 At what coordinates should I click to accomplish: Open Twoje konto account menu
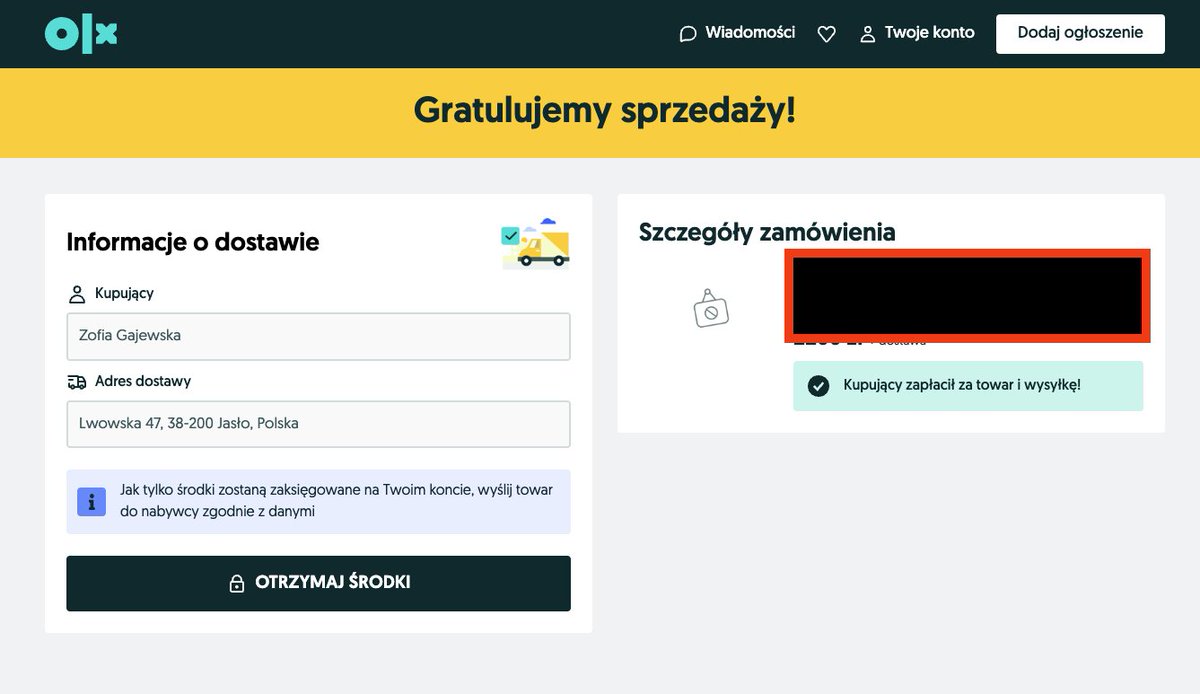917,33
